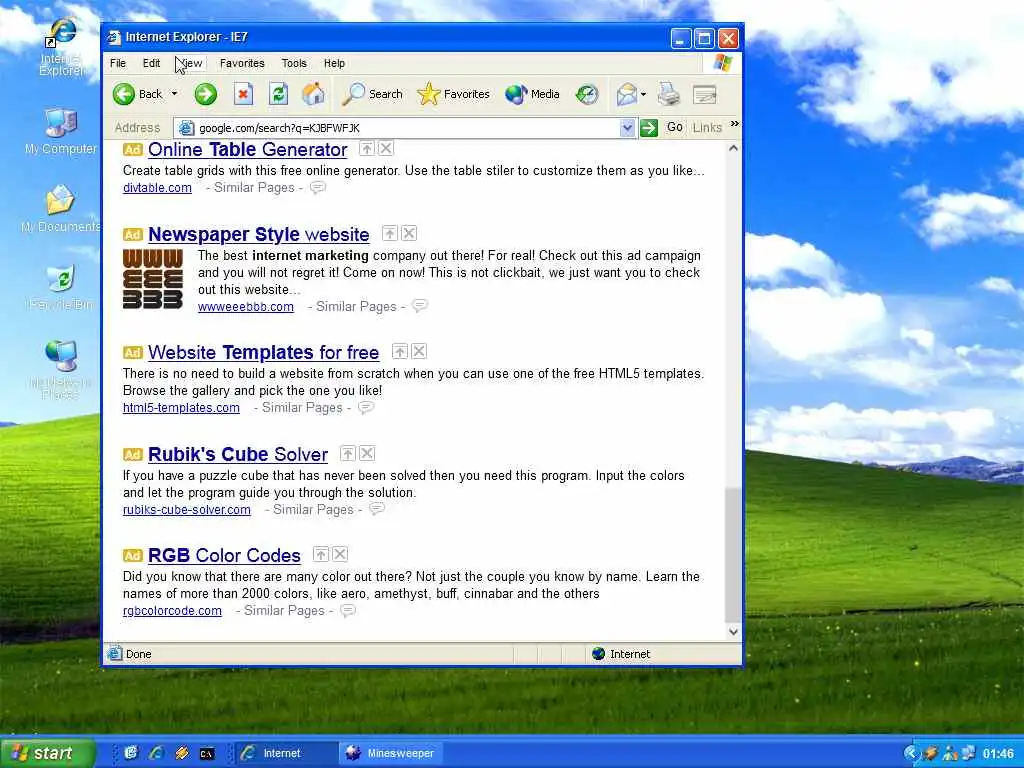Launch command prompt from quick launch icon
The width and height of the screenshot is (1024, 768).
(206, 754)
